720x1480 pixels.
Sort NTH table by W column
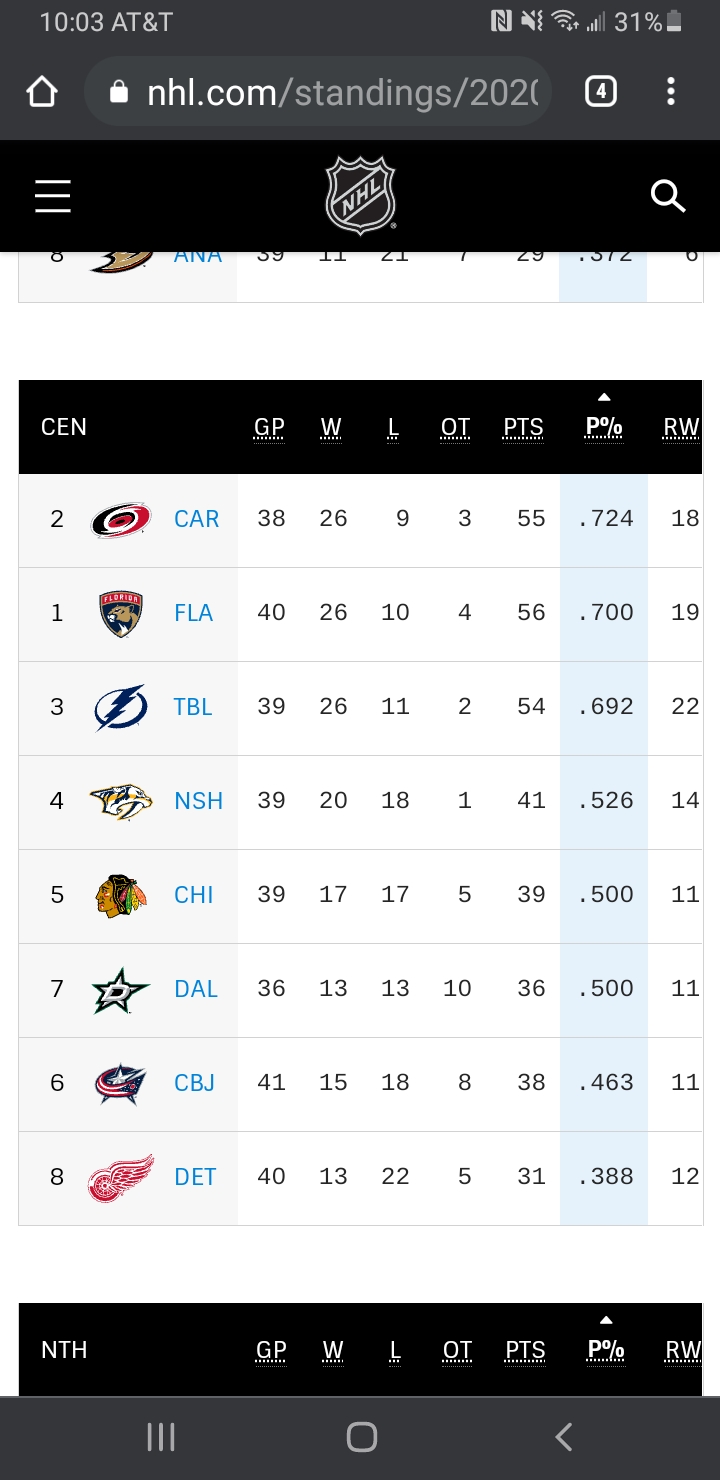pyautogui.click(x=333, y=1351)
